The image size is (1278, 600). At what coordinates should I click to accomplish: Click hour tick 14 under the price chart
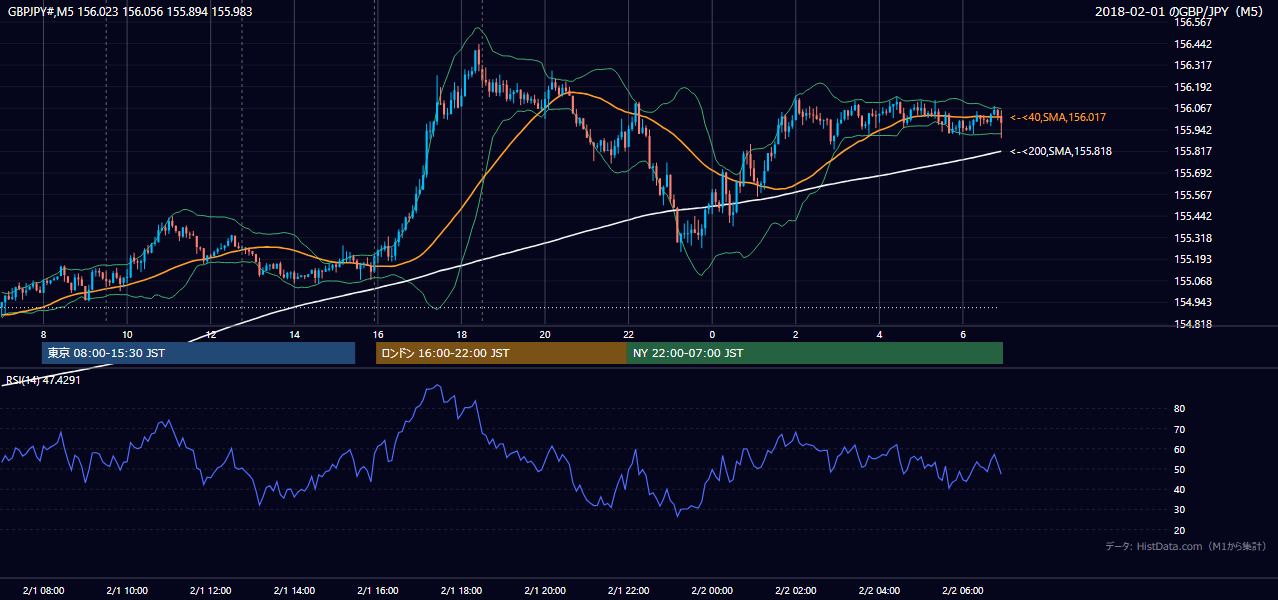(294, 334)
